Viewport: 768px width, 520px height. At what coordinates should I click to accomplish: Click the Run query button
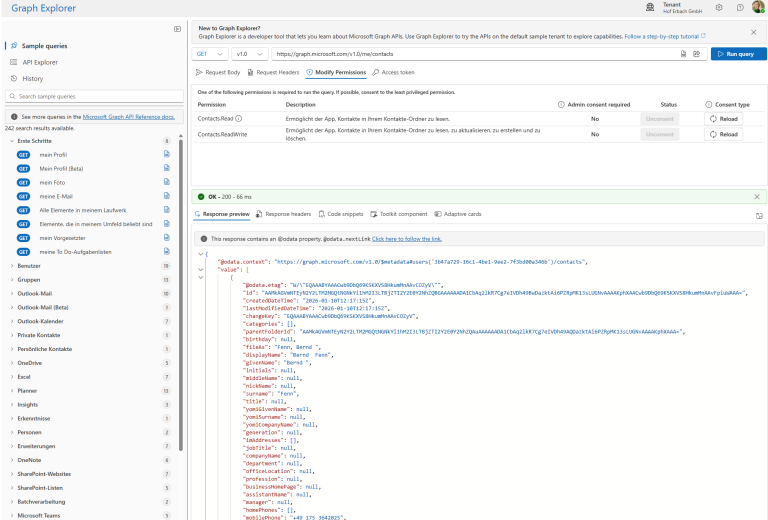coord(739,54)
